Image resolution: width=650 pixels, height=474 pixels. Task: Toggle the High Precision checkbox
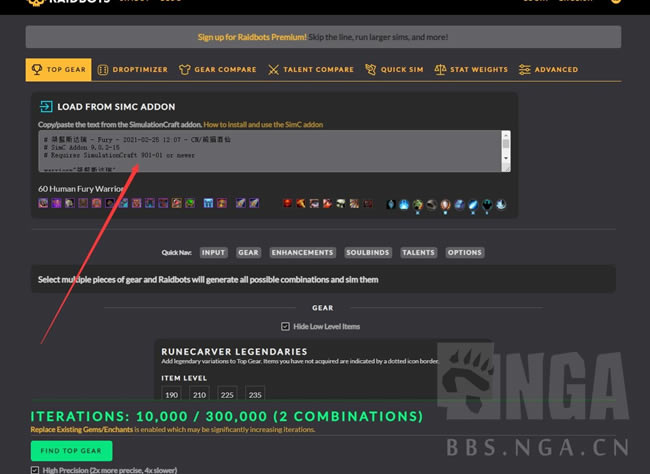click(x=35, y=469)
